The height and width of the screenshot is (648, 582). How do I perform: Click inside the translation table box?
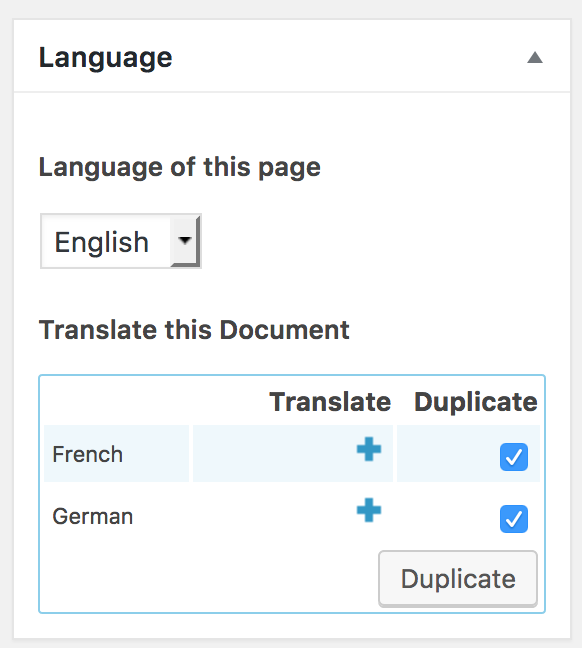click(x=292, y=494)
